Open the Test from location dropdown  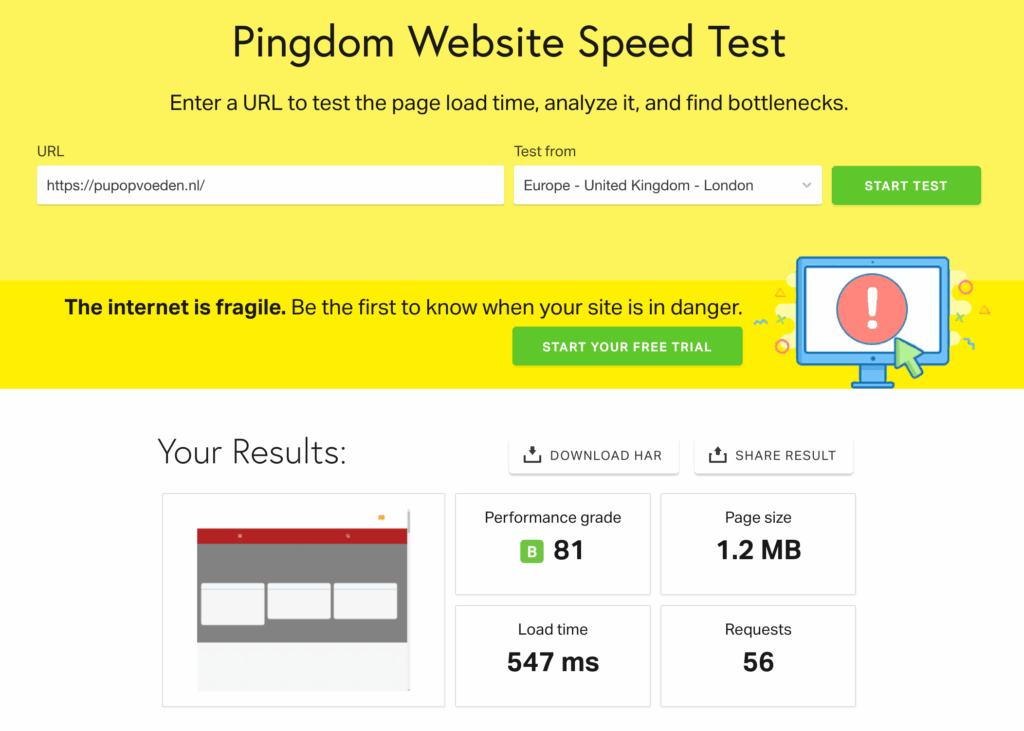667,185
